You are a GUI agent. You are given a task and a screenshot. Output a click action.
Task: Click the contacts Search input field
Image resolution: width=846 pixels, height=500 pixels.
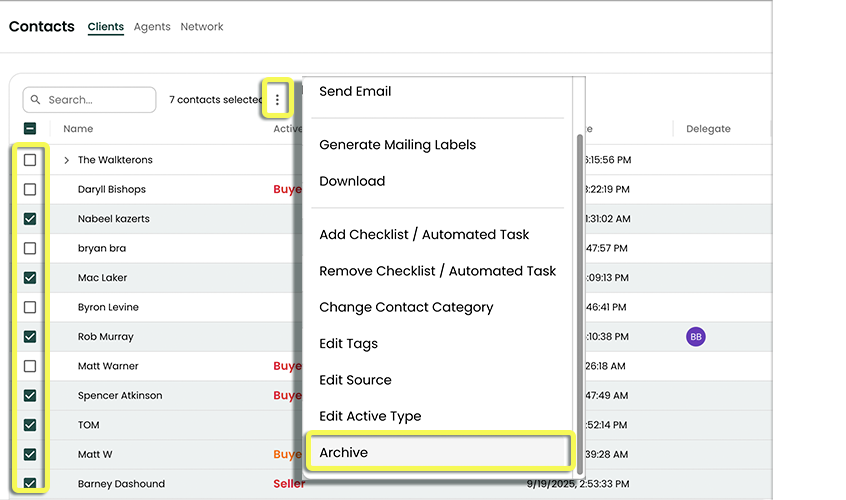[98, 100]
